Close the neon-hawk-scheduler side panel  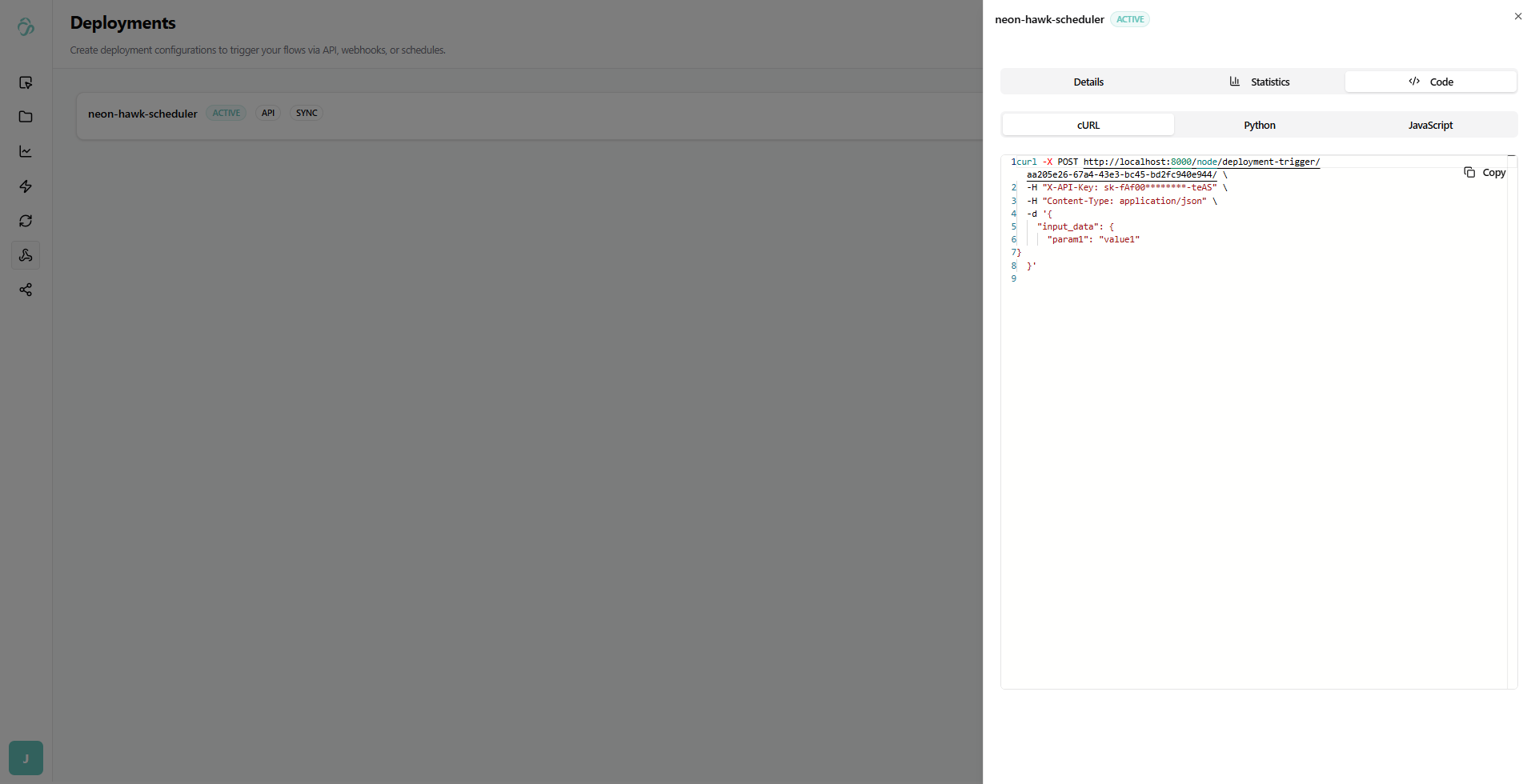[x=1517, y=17]
